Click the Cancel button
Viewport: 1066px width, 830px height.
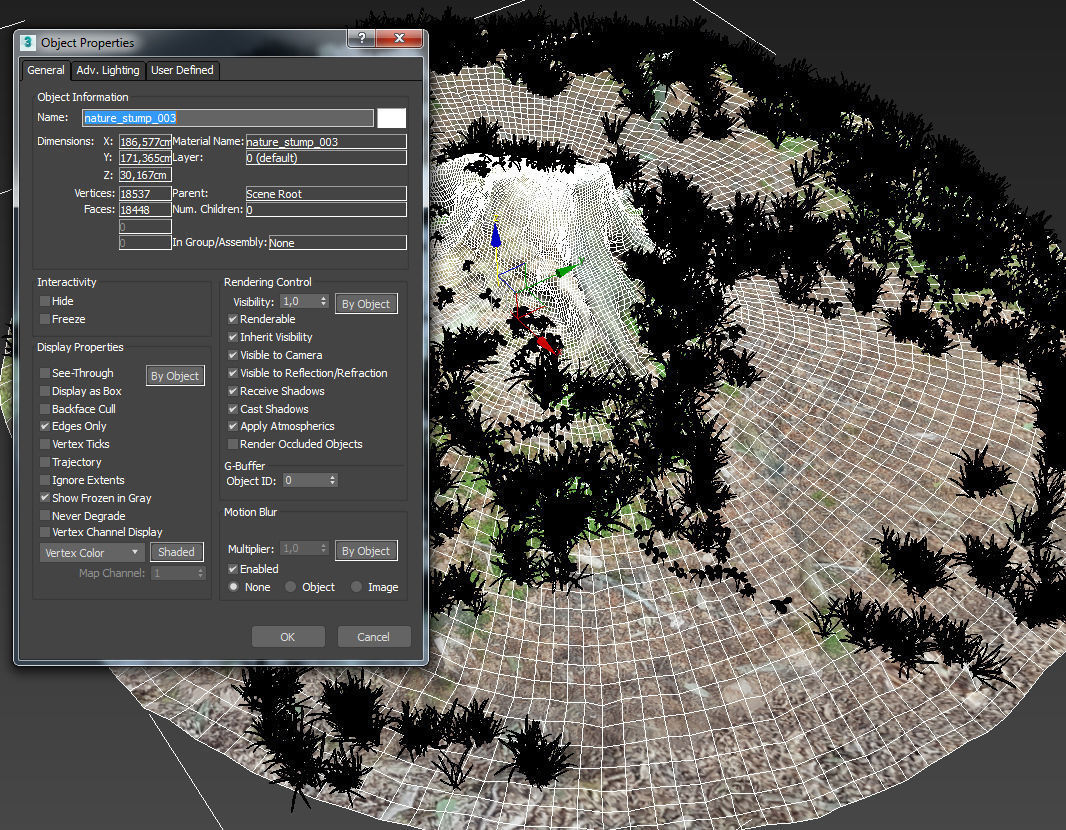[373, 637]
